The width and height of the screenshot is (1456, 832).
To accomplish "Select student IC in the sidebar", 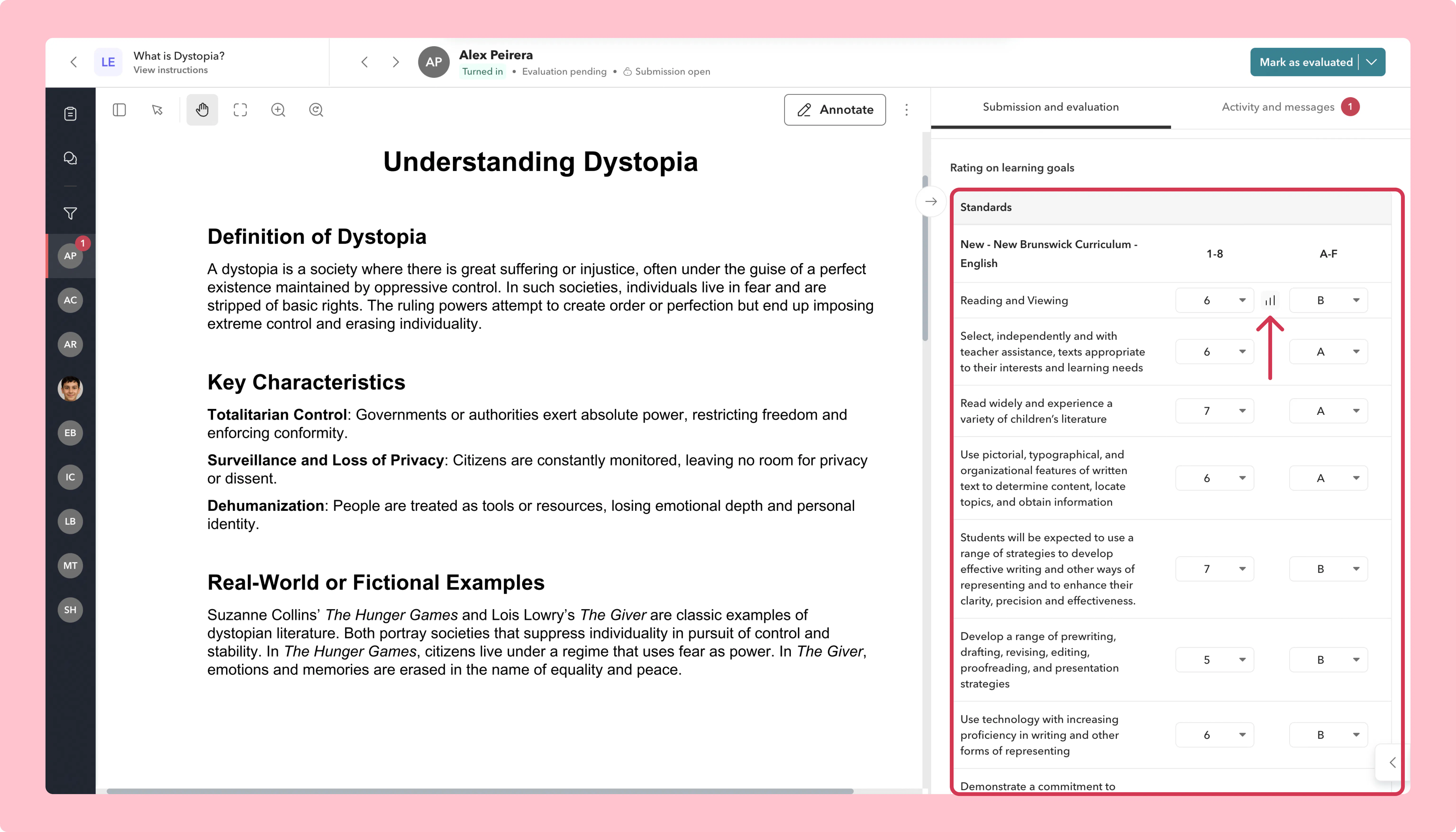I will pyautogui.click(x=70, y=477).
